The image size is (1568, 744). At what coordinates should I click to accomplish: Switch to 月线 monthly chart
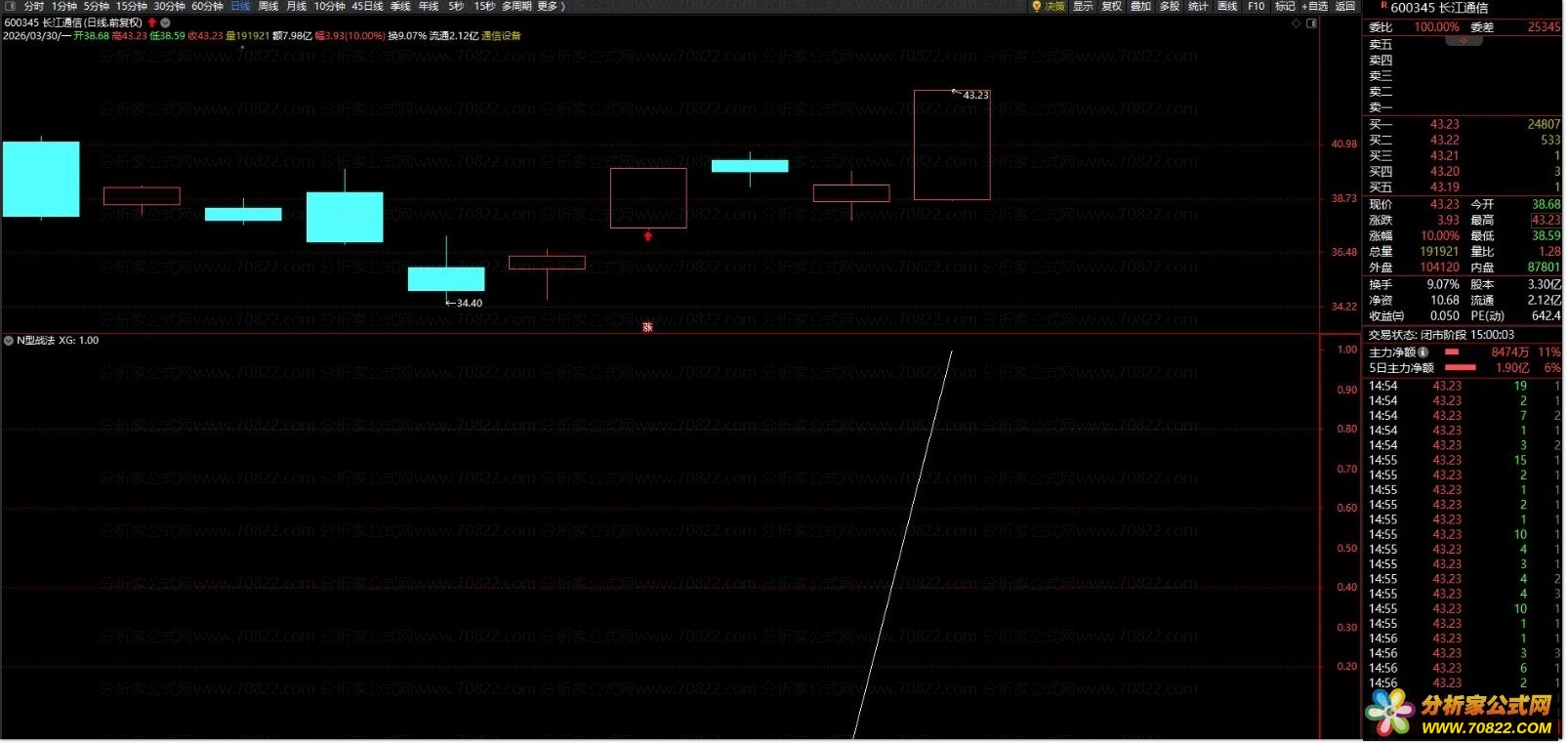(297, 6)
